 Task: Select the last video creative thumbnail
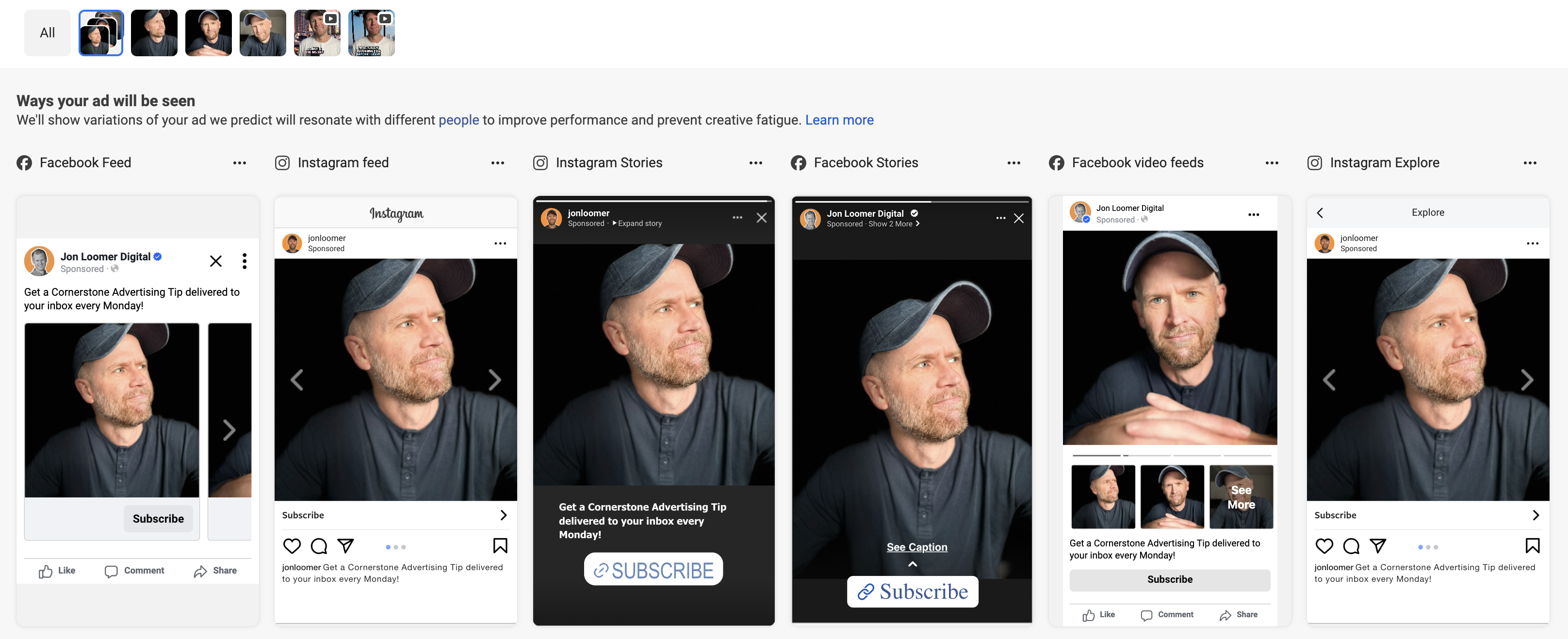pyautogui.click(x=371, y=33)
